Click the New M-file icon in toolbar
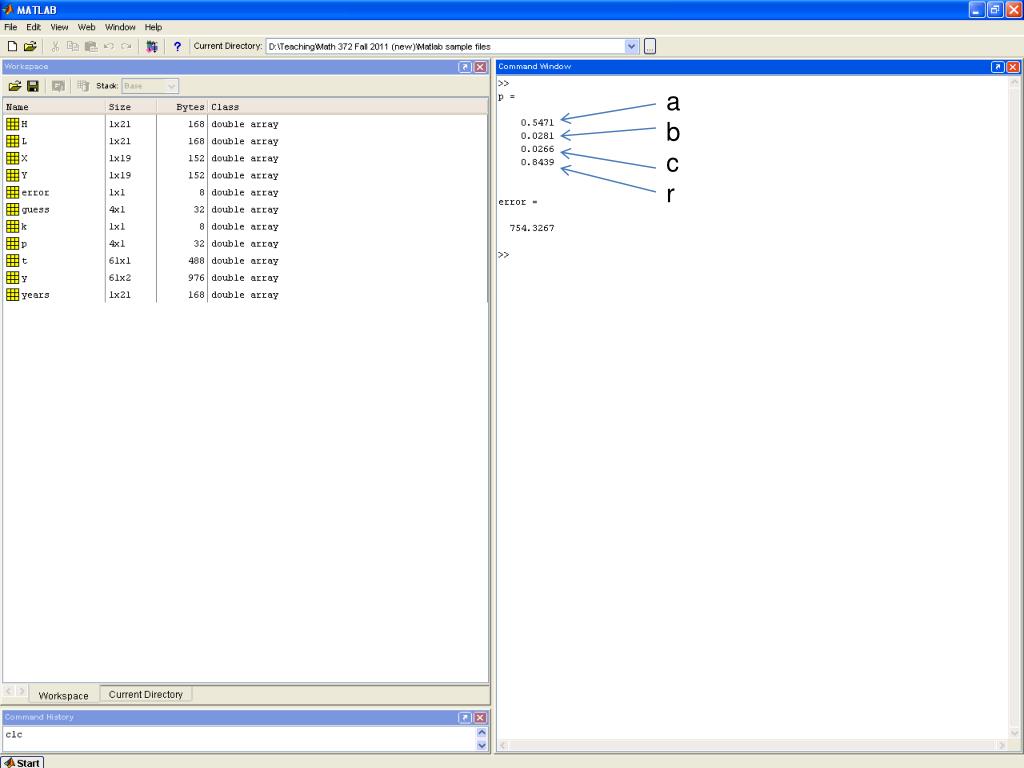The height and width of the screenshot is (768, 1024). coord(11,46)
